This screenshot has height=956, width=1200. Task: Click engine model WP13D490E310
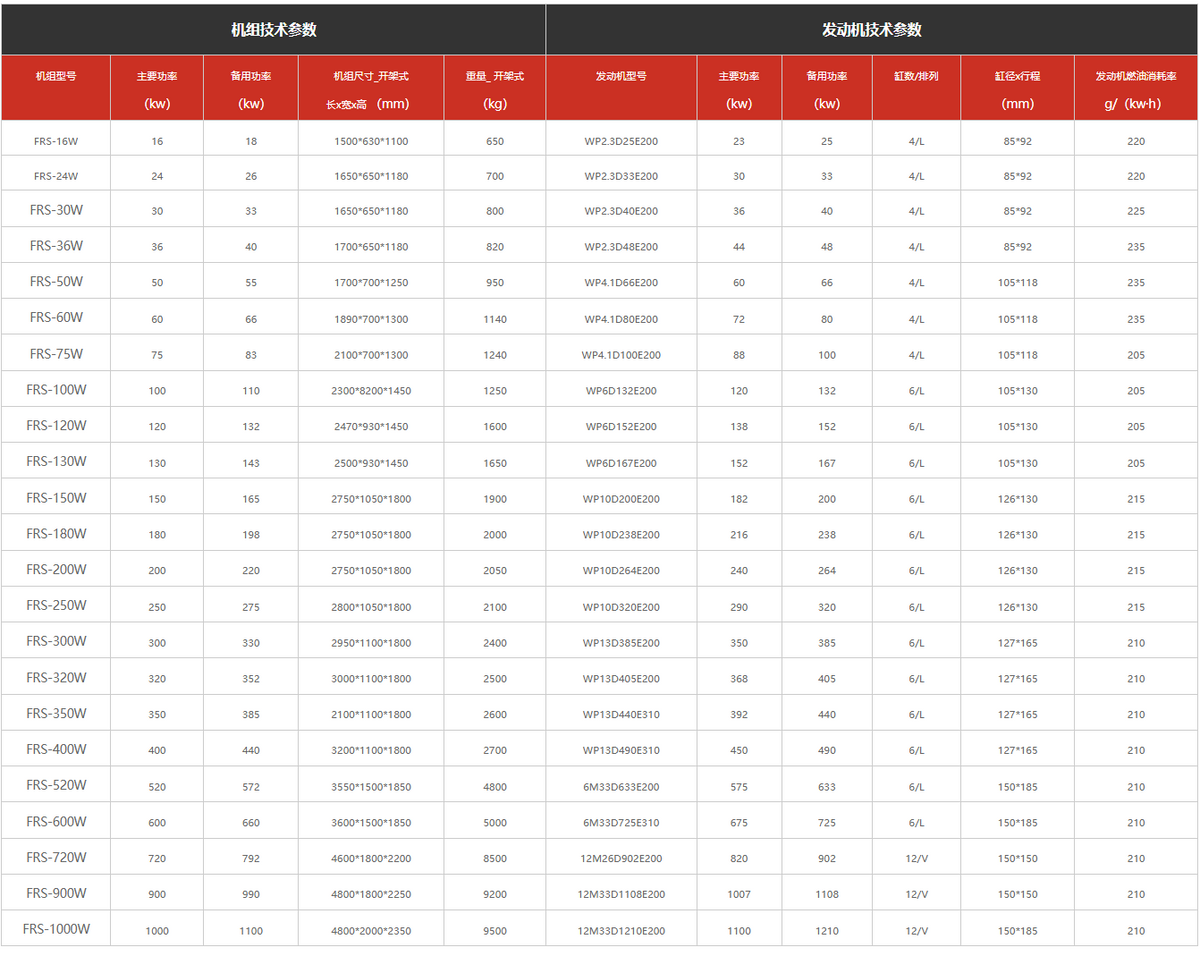click(x=621, y=751)
